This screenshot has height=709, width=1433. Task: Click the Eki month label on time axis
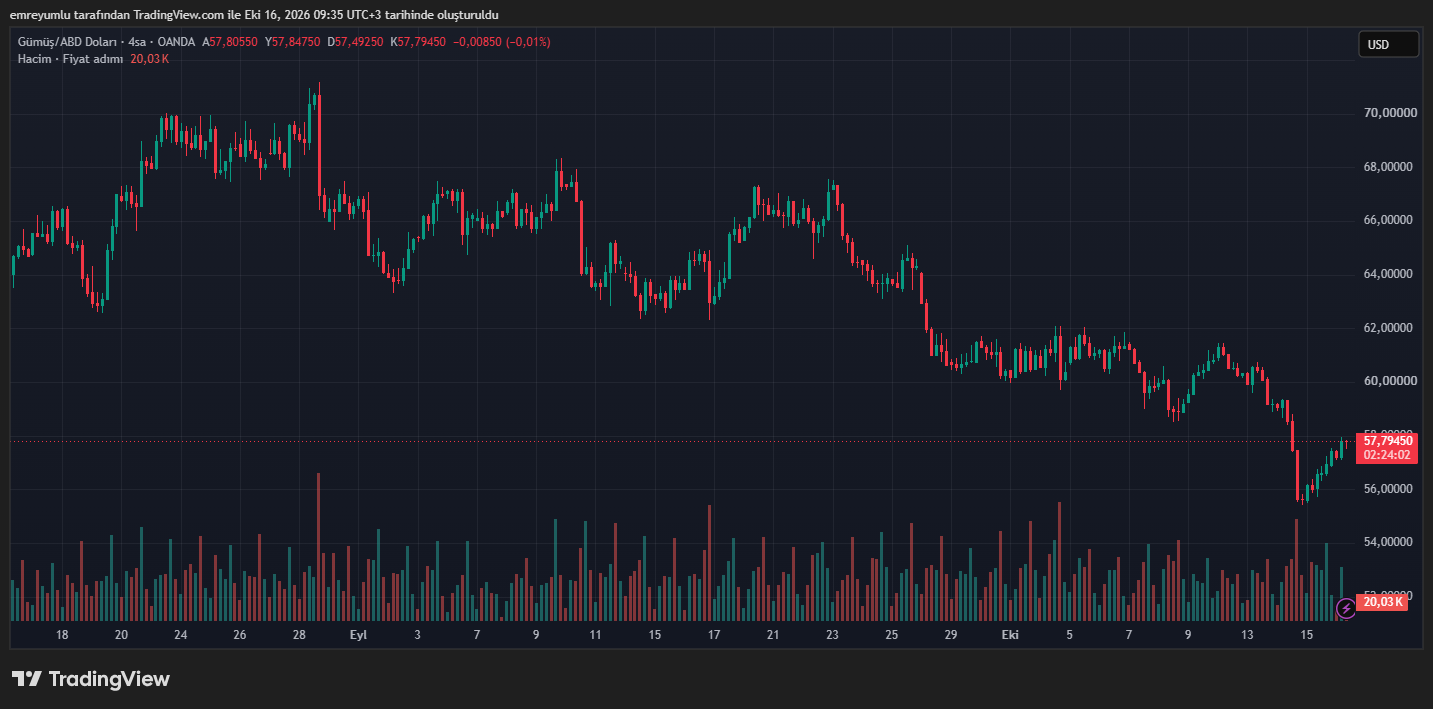point(1010,635)
